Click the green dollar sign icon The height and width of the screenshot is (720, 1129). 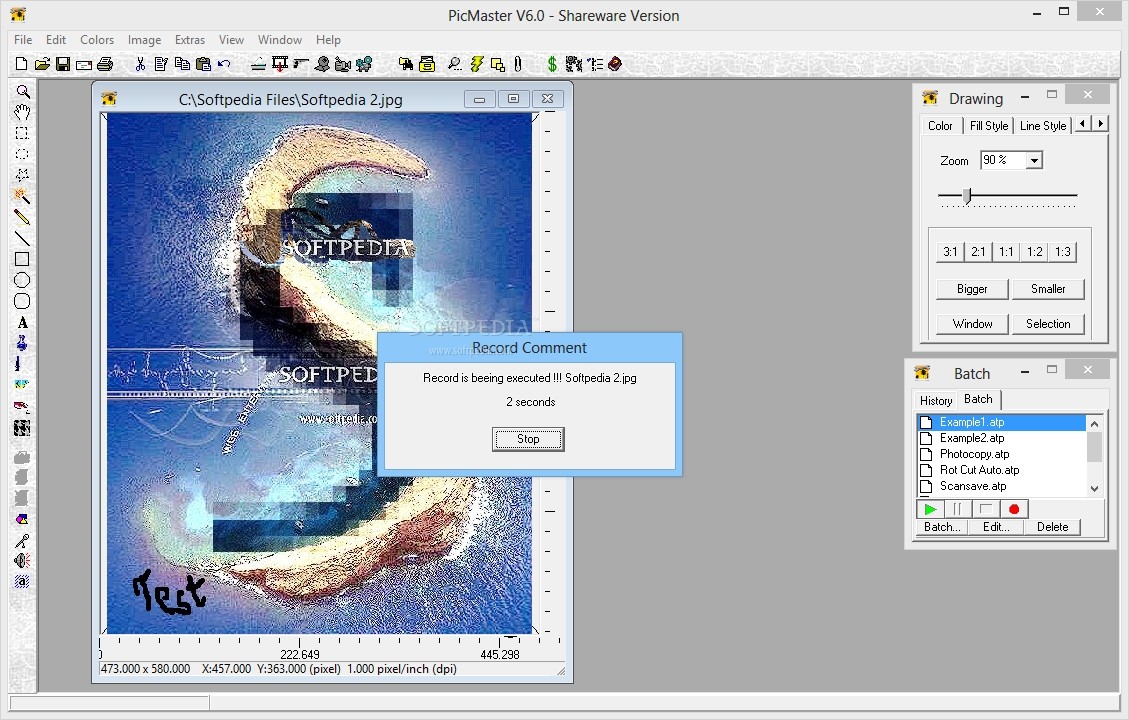click(x=552, y=64)
